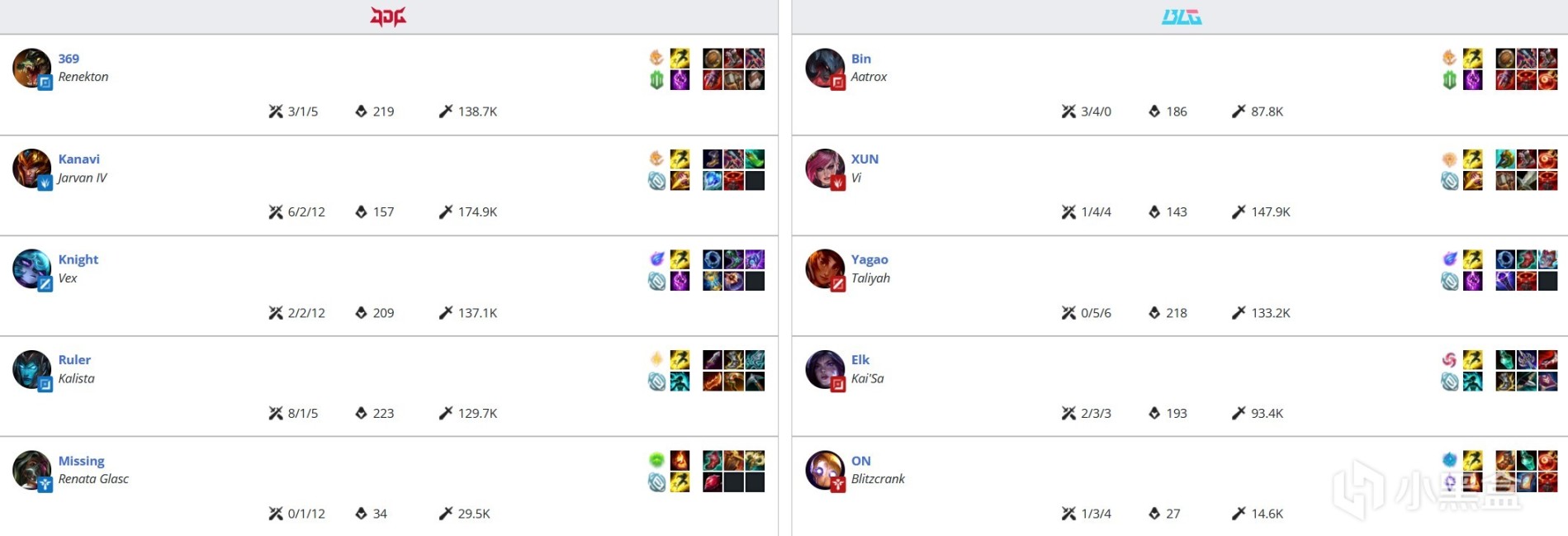Click Kanavi's Jarvan IV champion portrait

coord(31,168)
